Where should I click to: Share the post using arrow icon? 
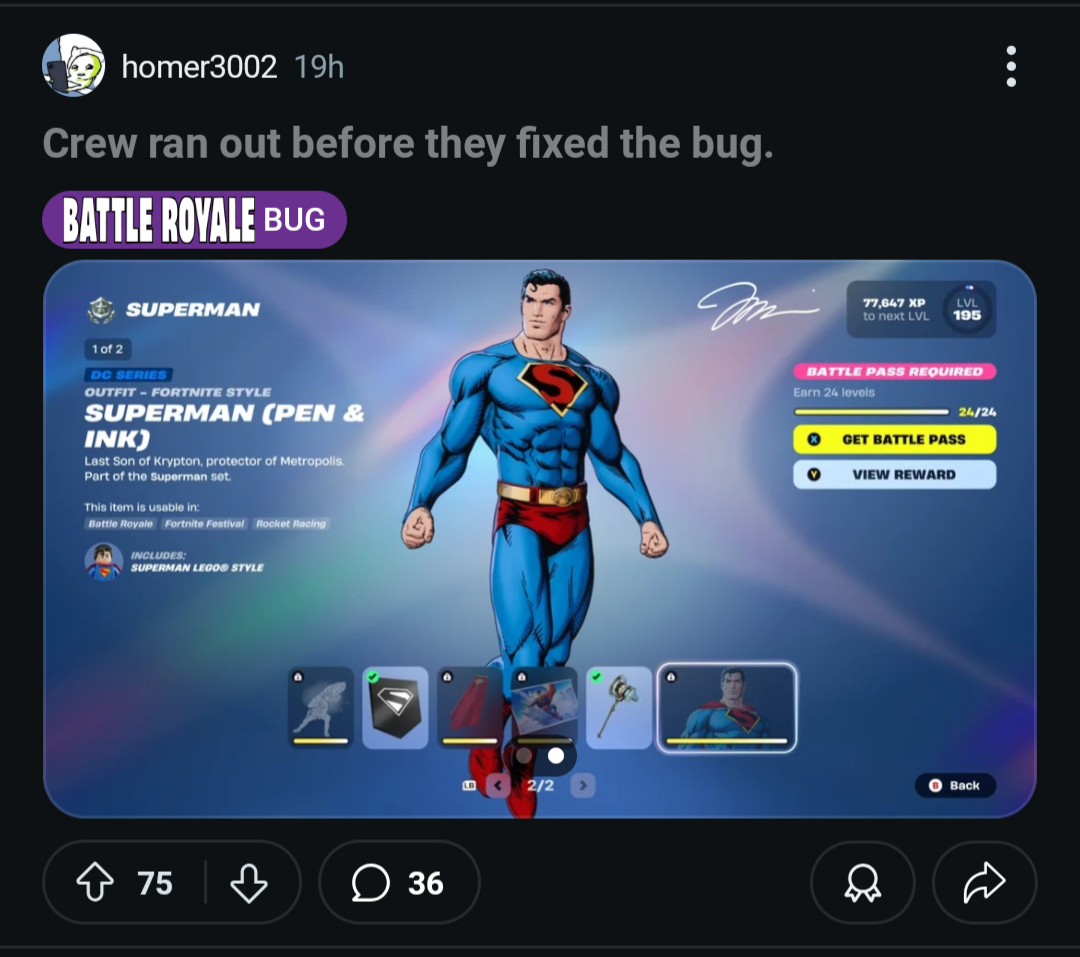(984, 883)
